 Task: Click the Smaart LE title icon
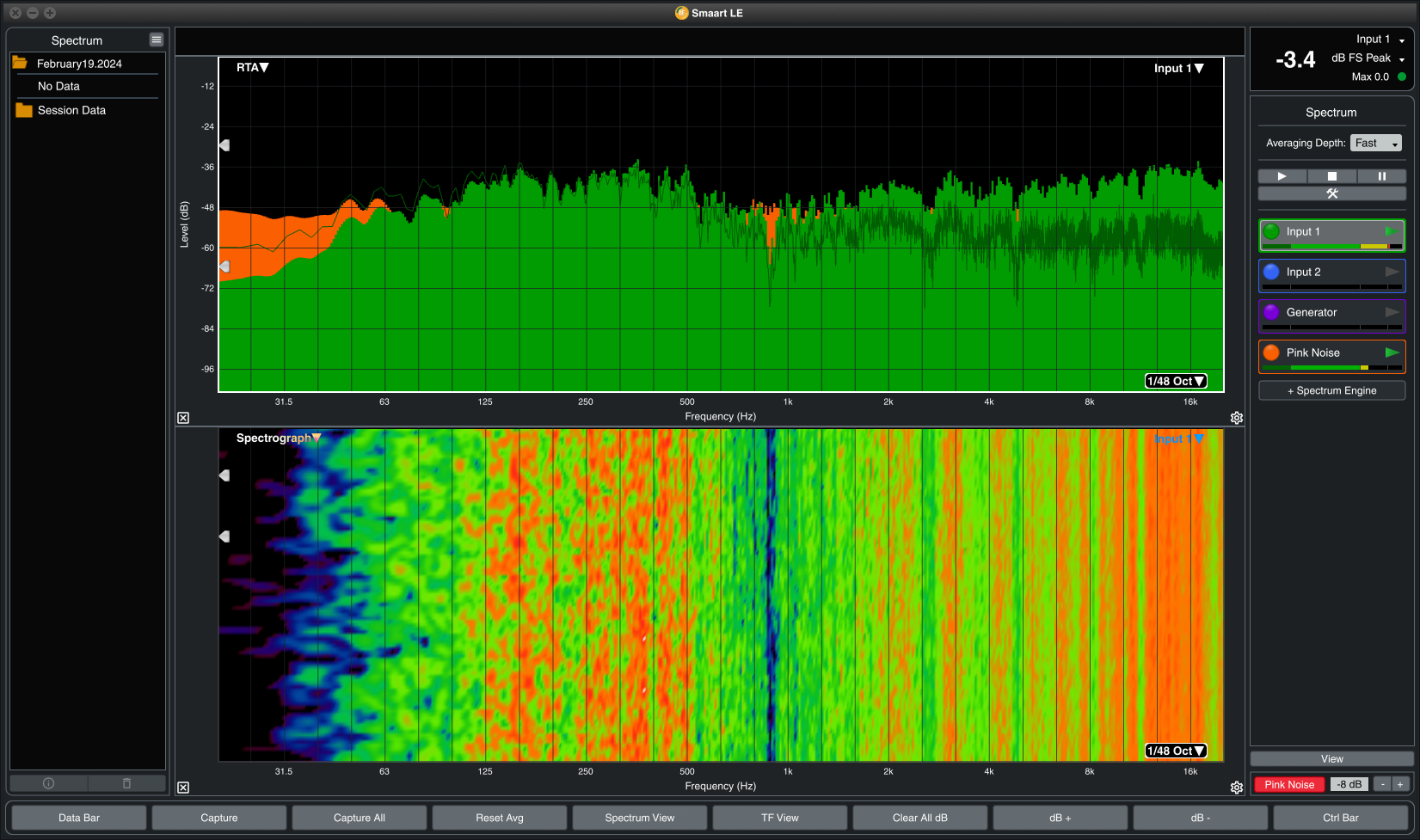pos(682,13)
